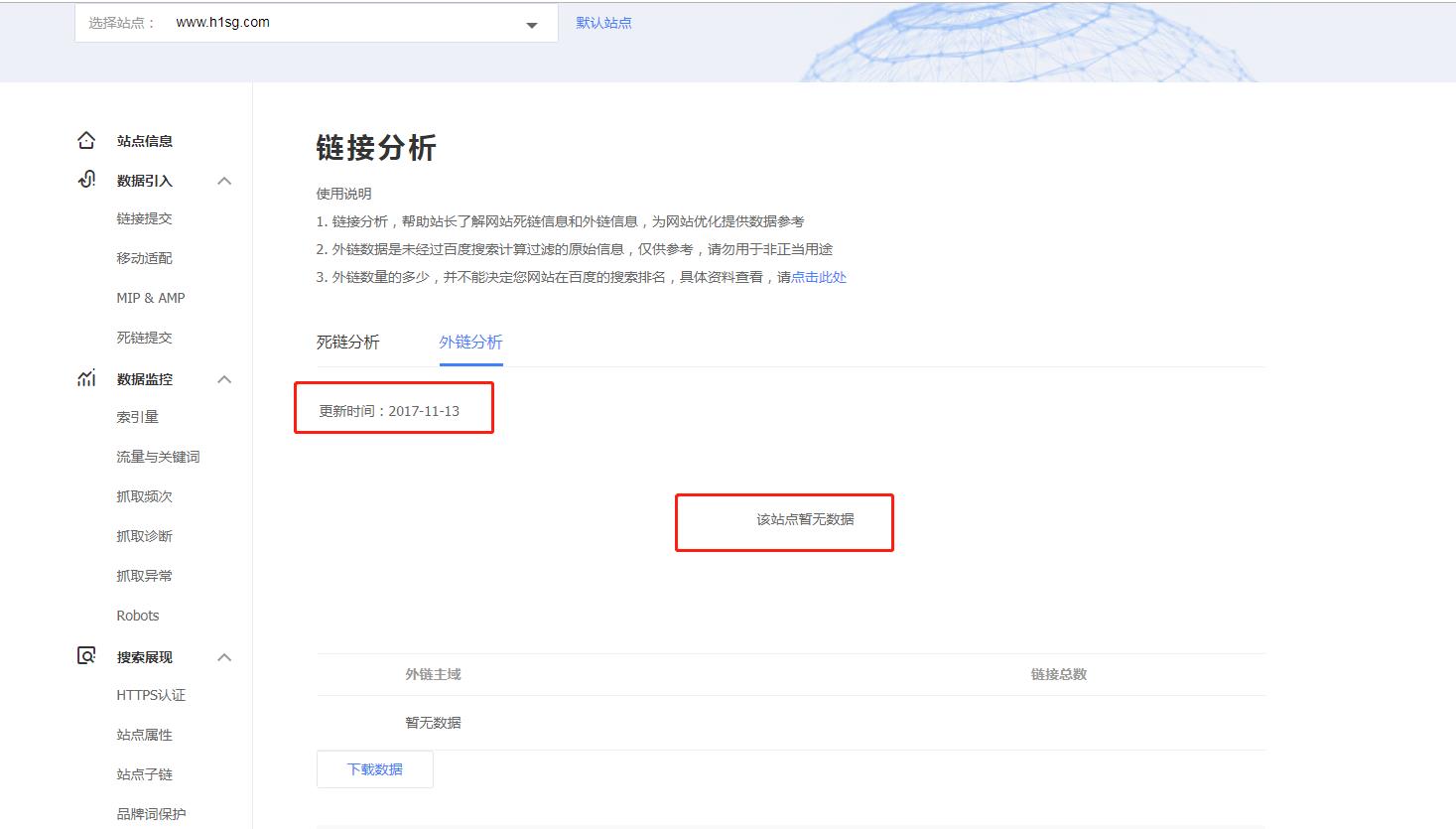This screenshot has width=1456, height=829.
Task: Click the 搜索展现 section heading
Action: (145, 657)
